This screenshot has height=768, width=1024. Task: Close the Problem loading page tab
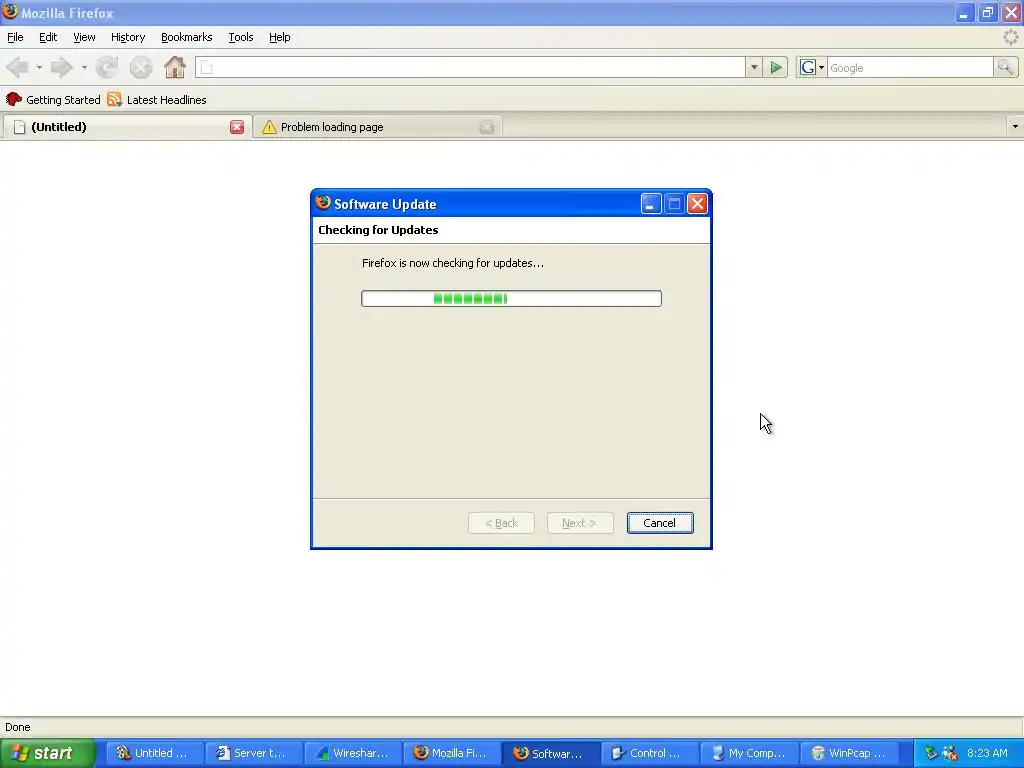[x=487, y=127]
